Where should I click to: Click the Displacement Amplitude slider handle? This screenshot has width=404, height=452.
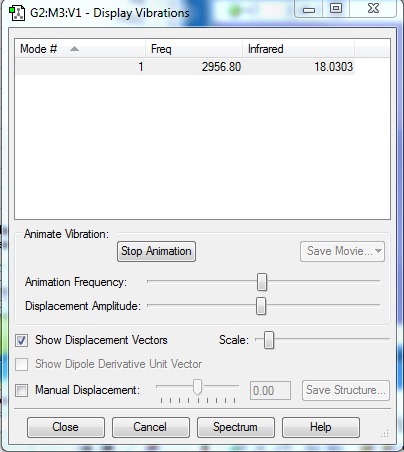(261, 306)
